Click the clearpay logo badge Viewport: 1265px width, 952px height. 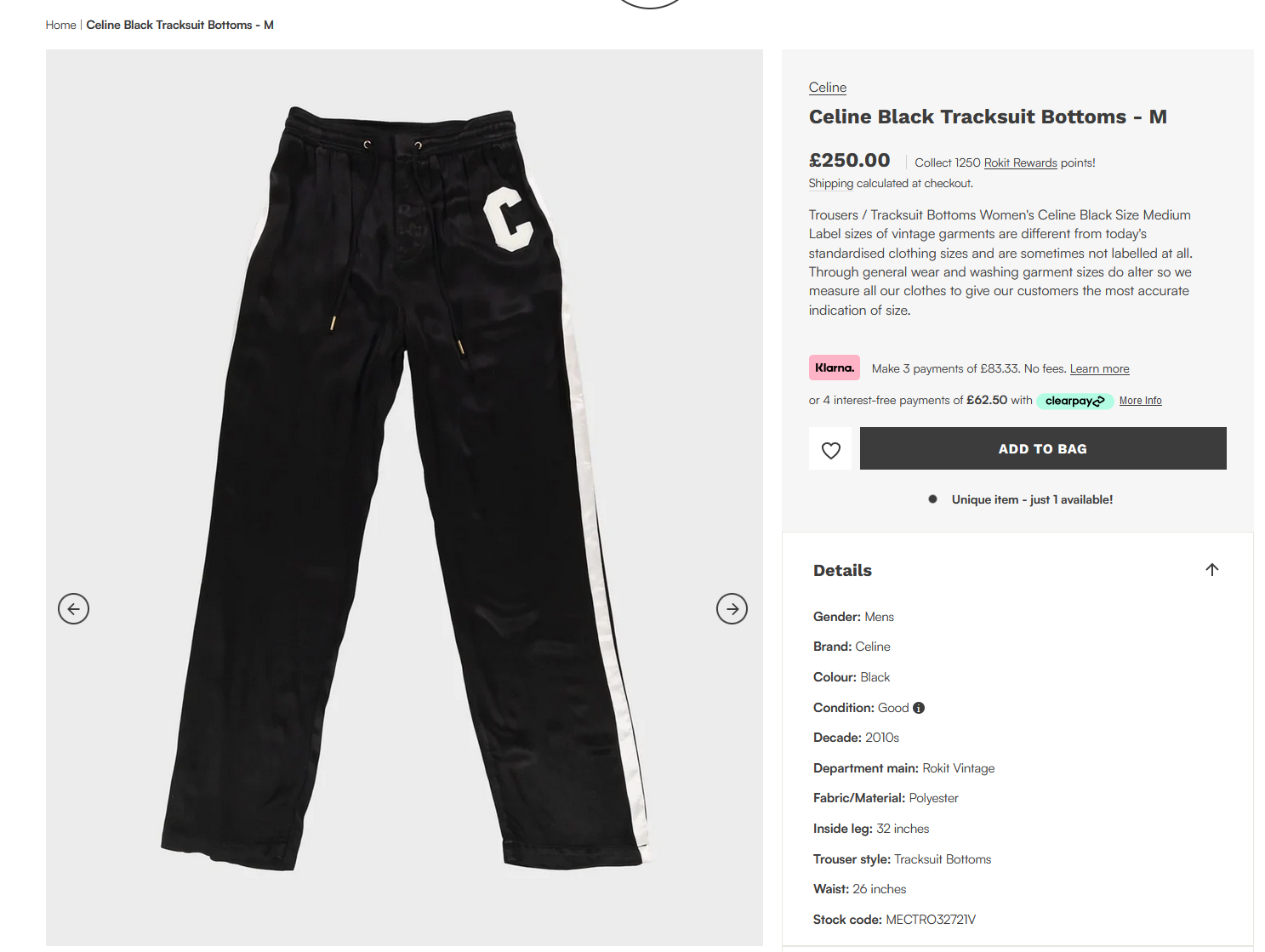[1075, 401]
